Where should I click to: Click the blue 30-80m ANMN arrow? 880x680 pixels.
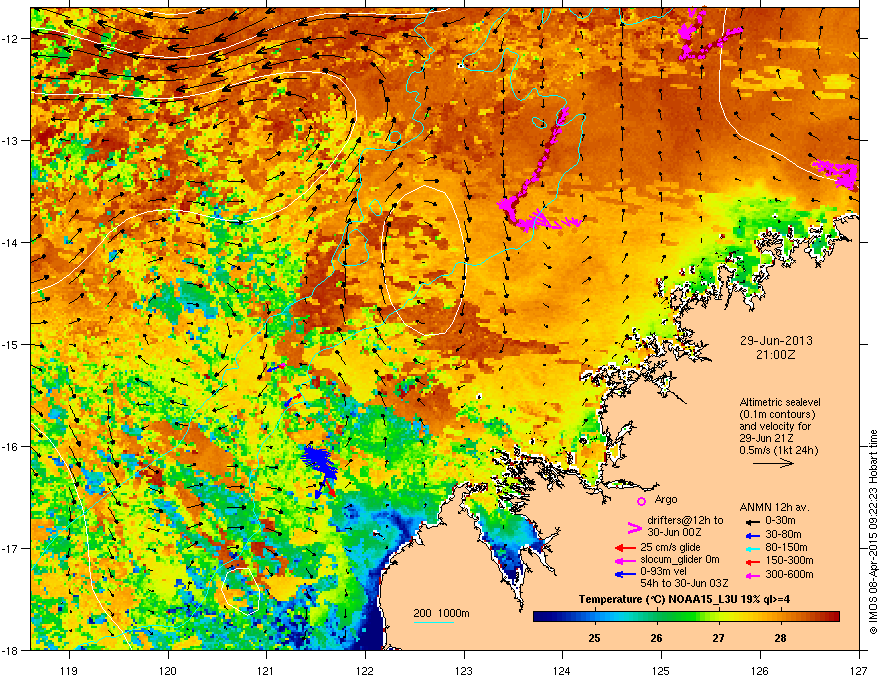[x=752, y=535]
